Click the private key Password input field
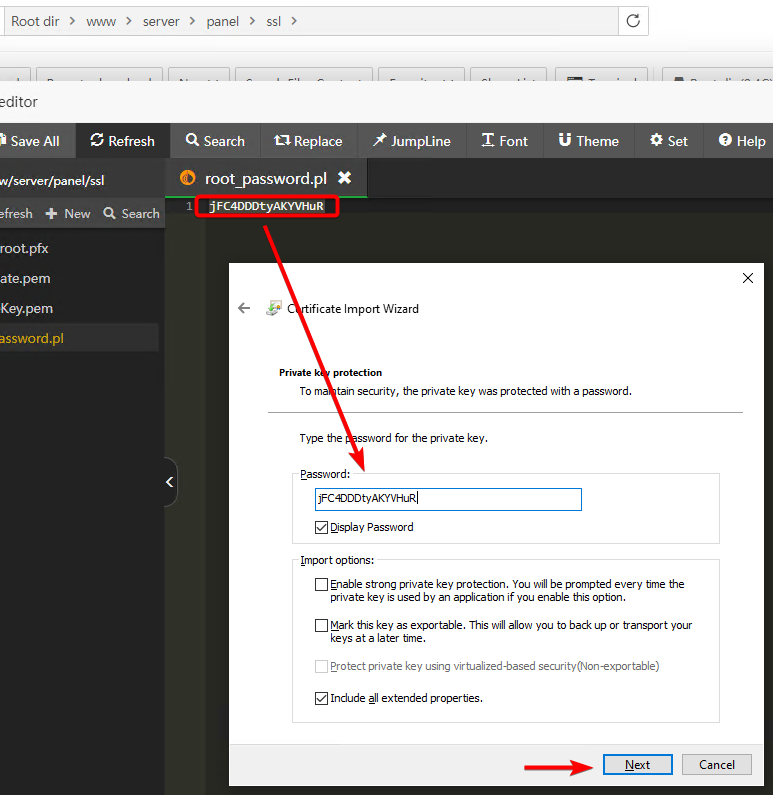This screenshot has height=795, width=773. [448, 498]
